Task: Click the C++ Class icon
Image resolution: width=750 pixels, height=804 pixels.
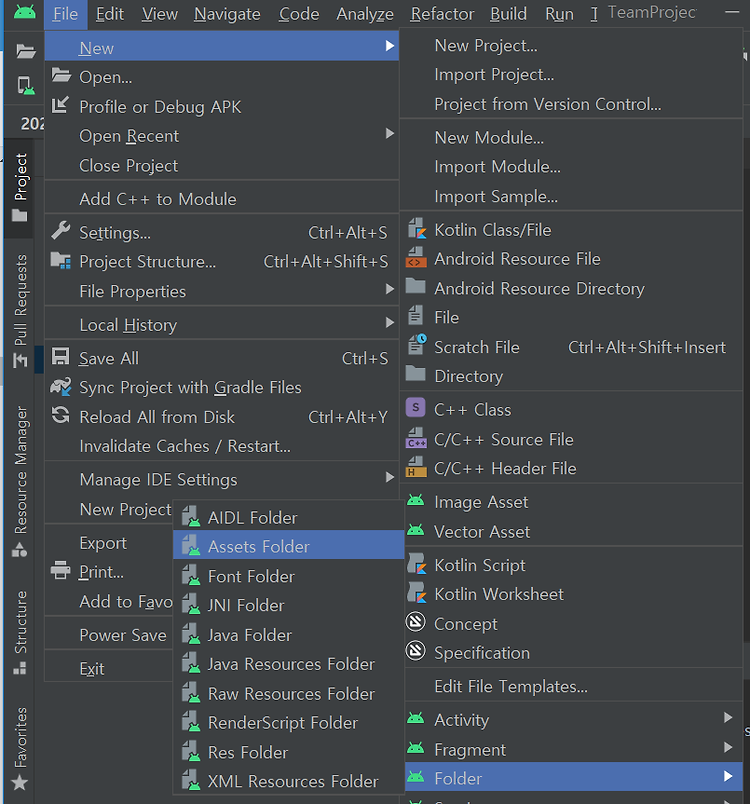Action: [x=416, y=408]
